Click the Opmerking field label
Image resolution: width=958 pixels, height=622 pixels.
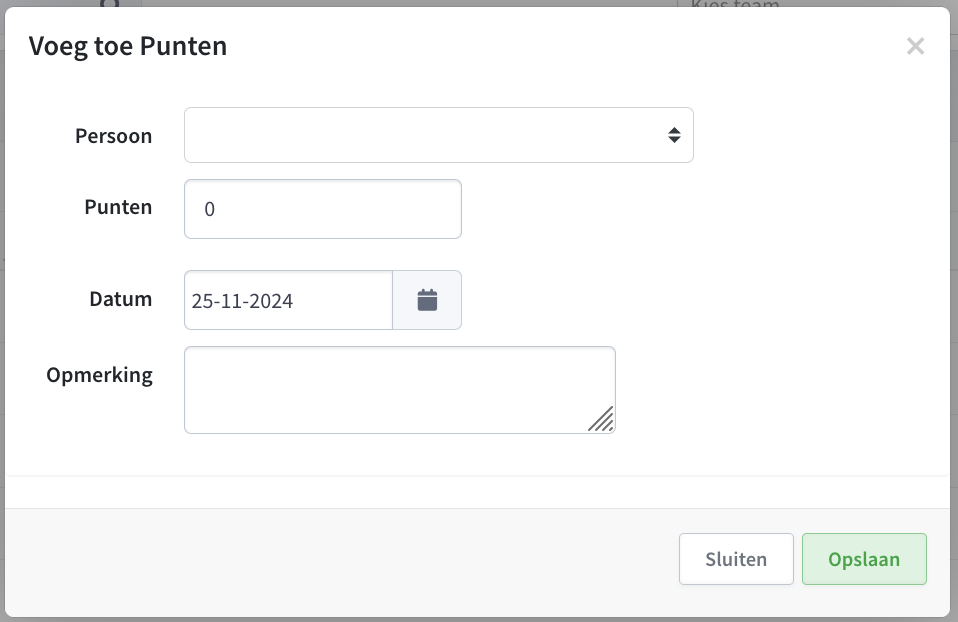pos(100,375)
